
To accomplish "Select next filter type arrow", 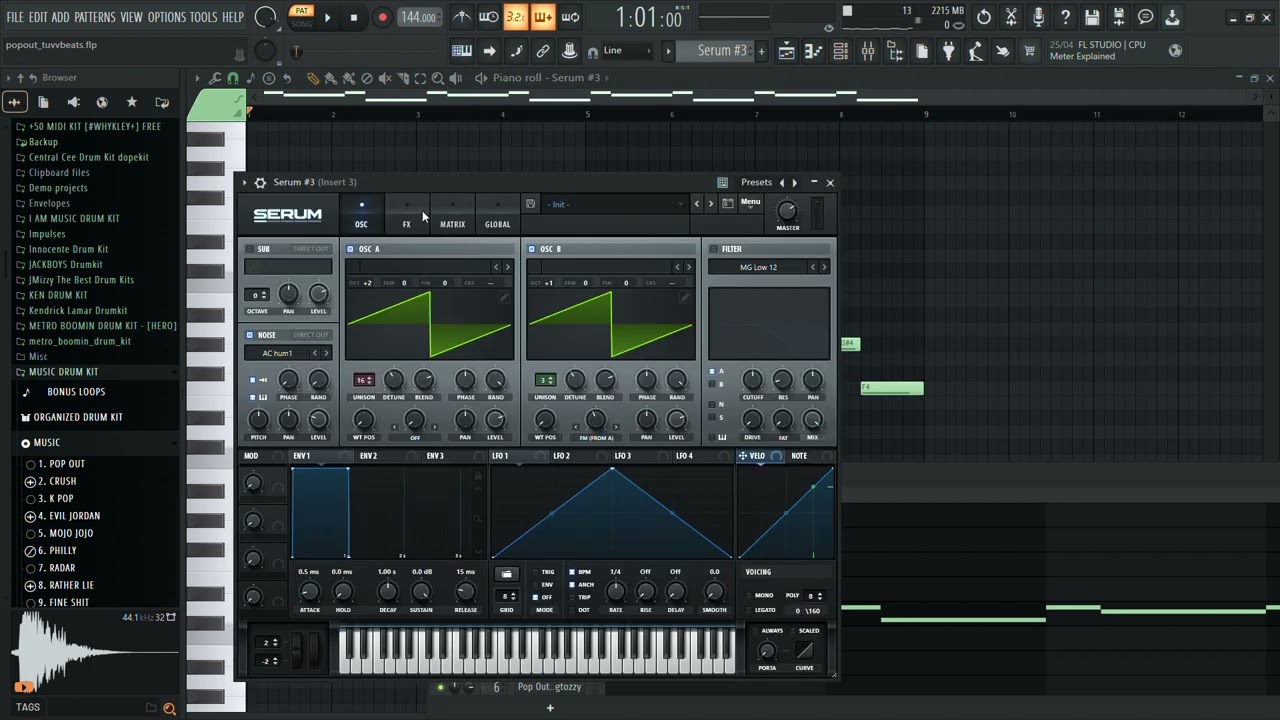I will click(x=824, y=267).
